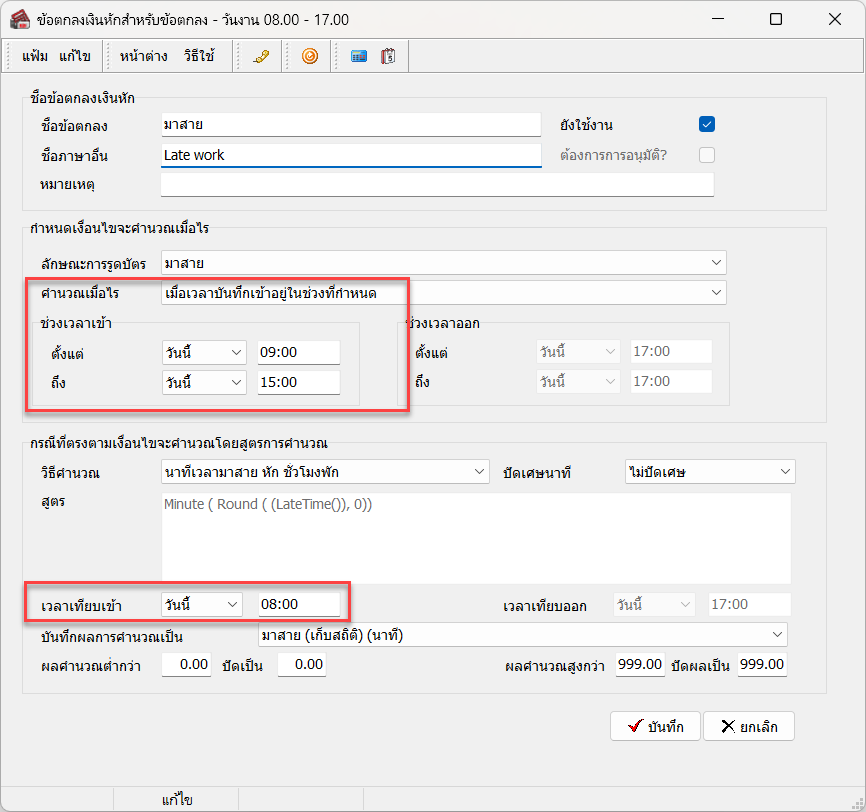Viewport: 866px width, 812px height.
Task: Click the หมายเหตุ remarks input field
Action: pos(437,185)
